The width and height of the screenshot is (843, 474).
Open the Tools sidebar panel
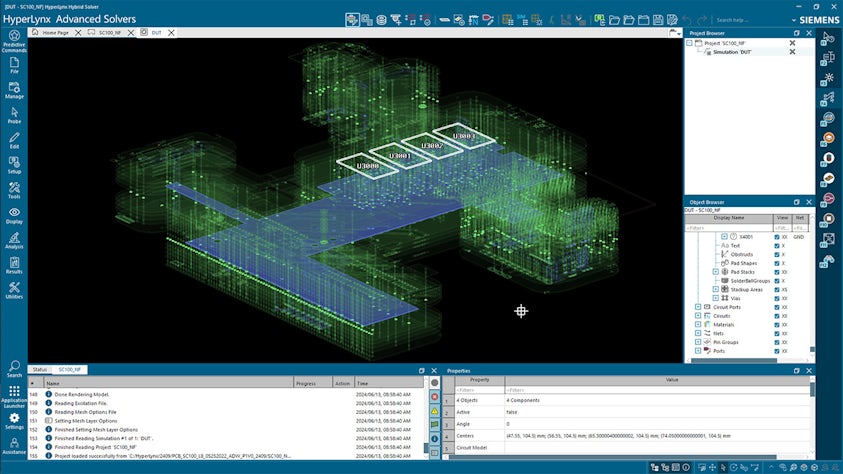tap(14, 190)
